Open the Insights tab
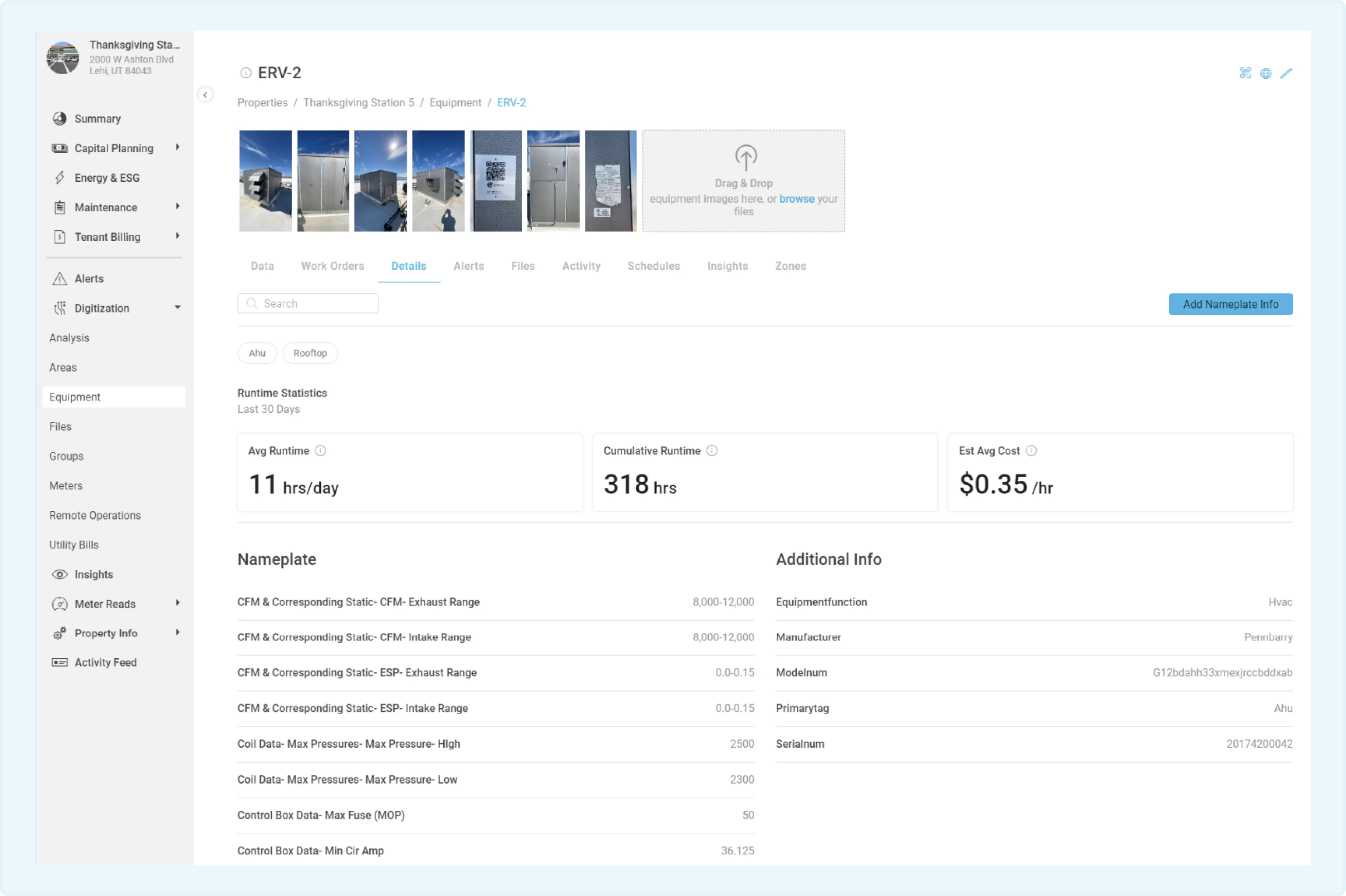This screenshot has width=1346, height=896. coord(727,266)
